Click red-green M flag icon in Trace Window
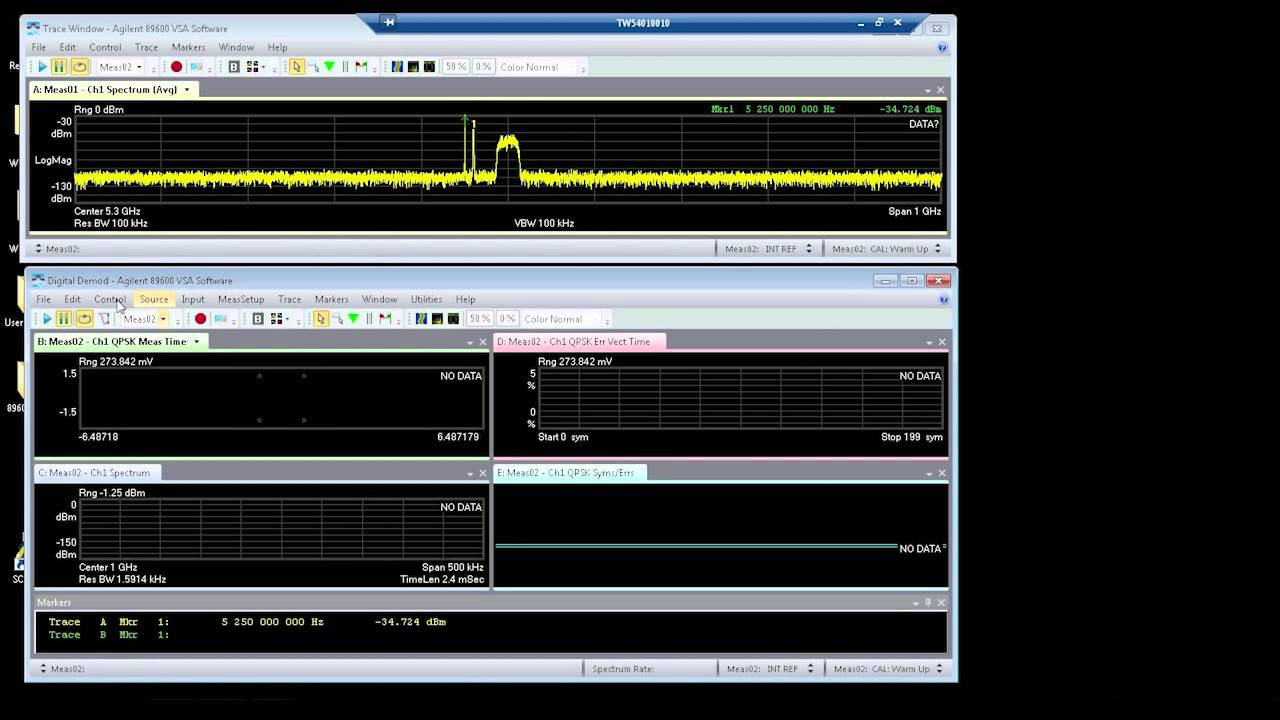The width and height of the screenshot is (1280, 720). [x=361, y=67]
